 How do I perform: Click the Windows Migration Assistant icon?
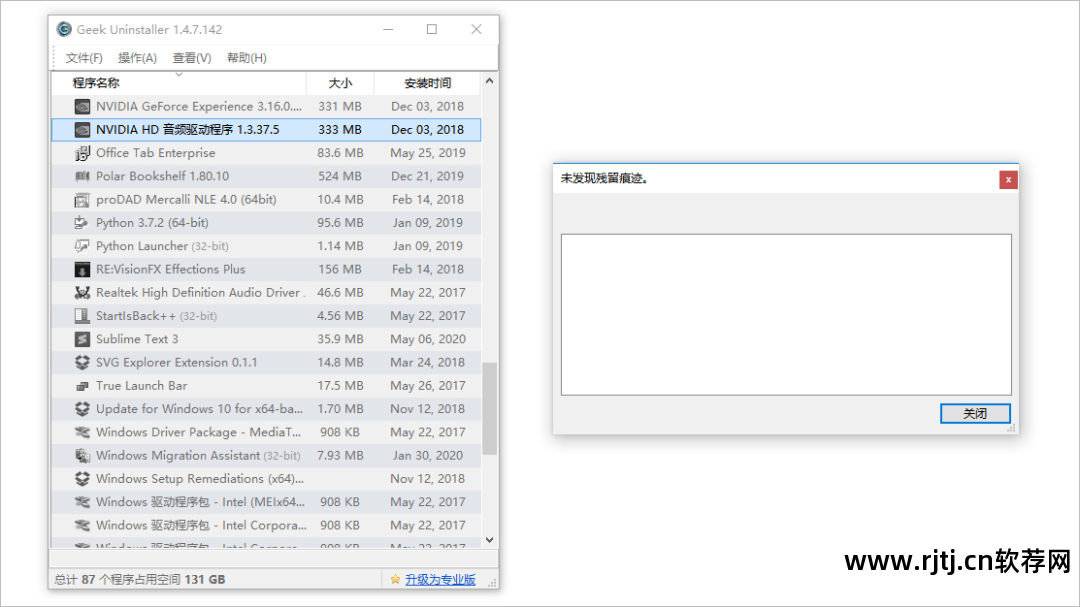82,455
